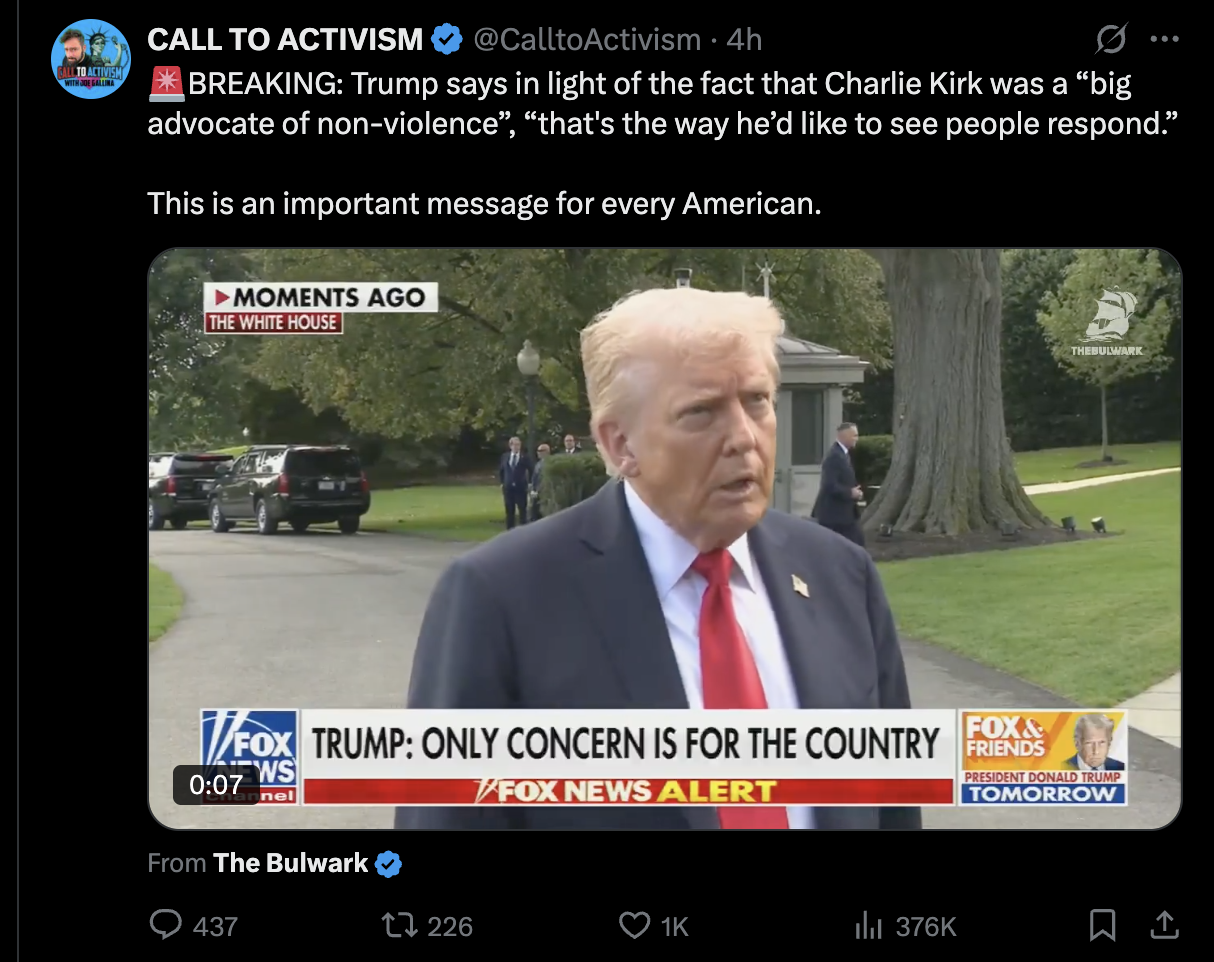This screenshot has width=1214, height=962.
Task: Open the three-dot more options menu
Action: coord(1165,40)
